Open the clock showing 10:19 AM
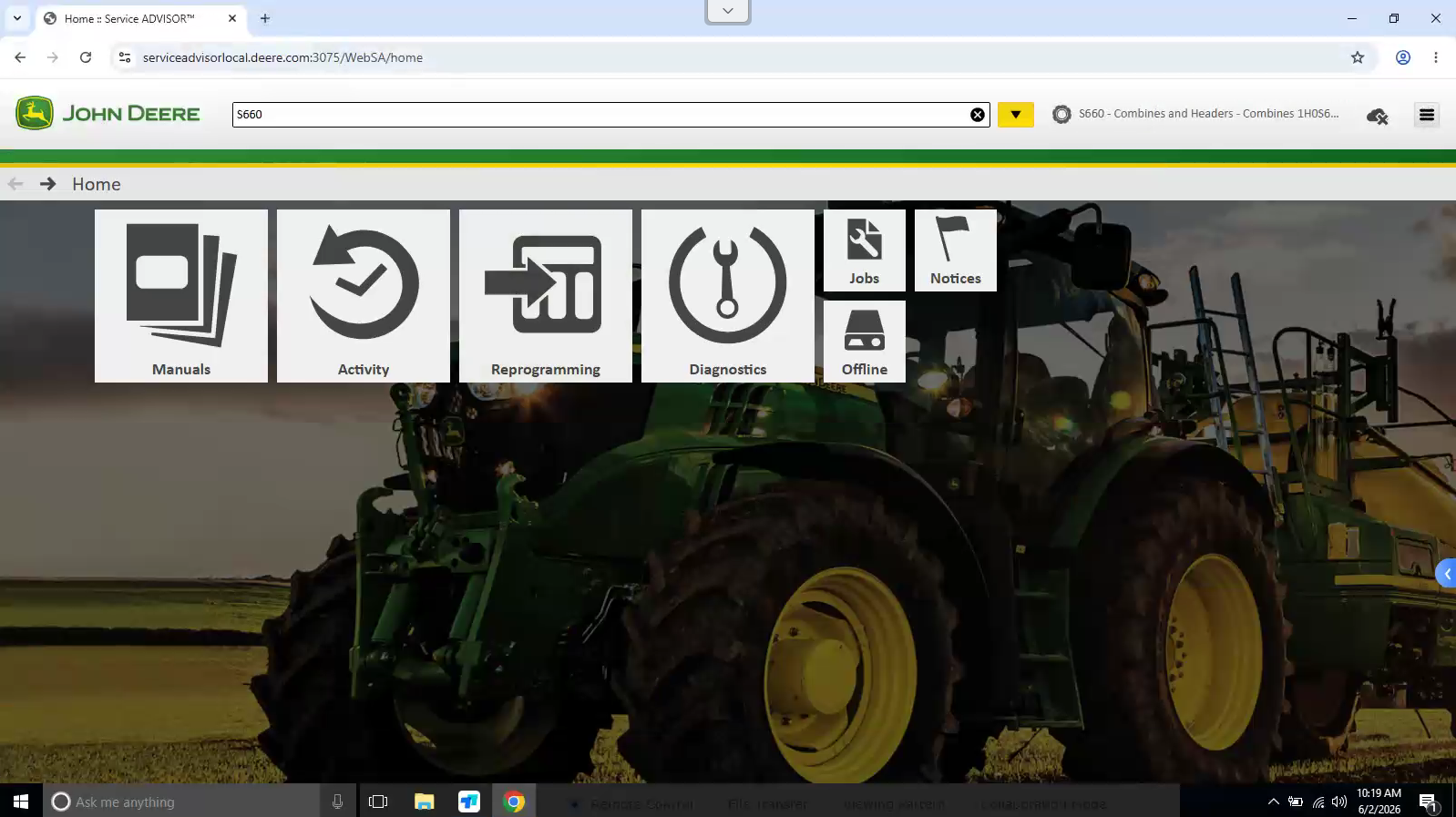The height and width of the screenshot is (817, 1456). 1379,802
